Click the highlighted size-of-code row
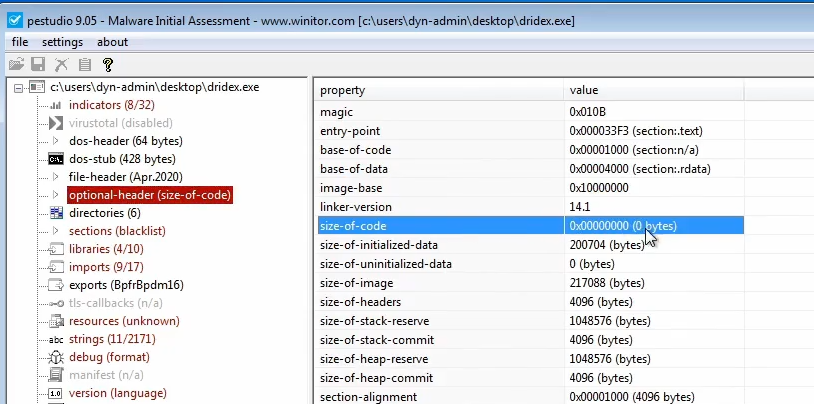 [x=530, y=226]
